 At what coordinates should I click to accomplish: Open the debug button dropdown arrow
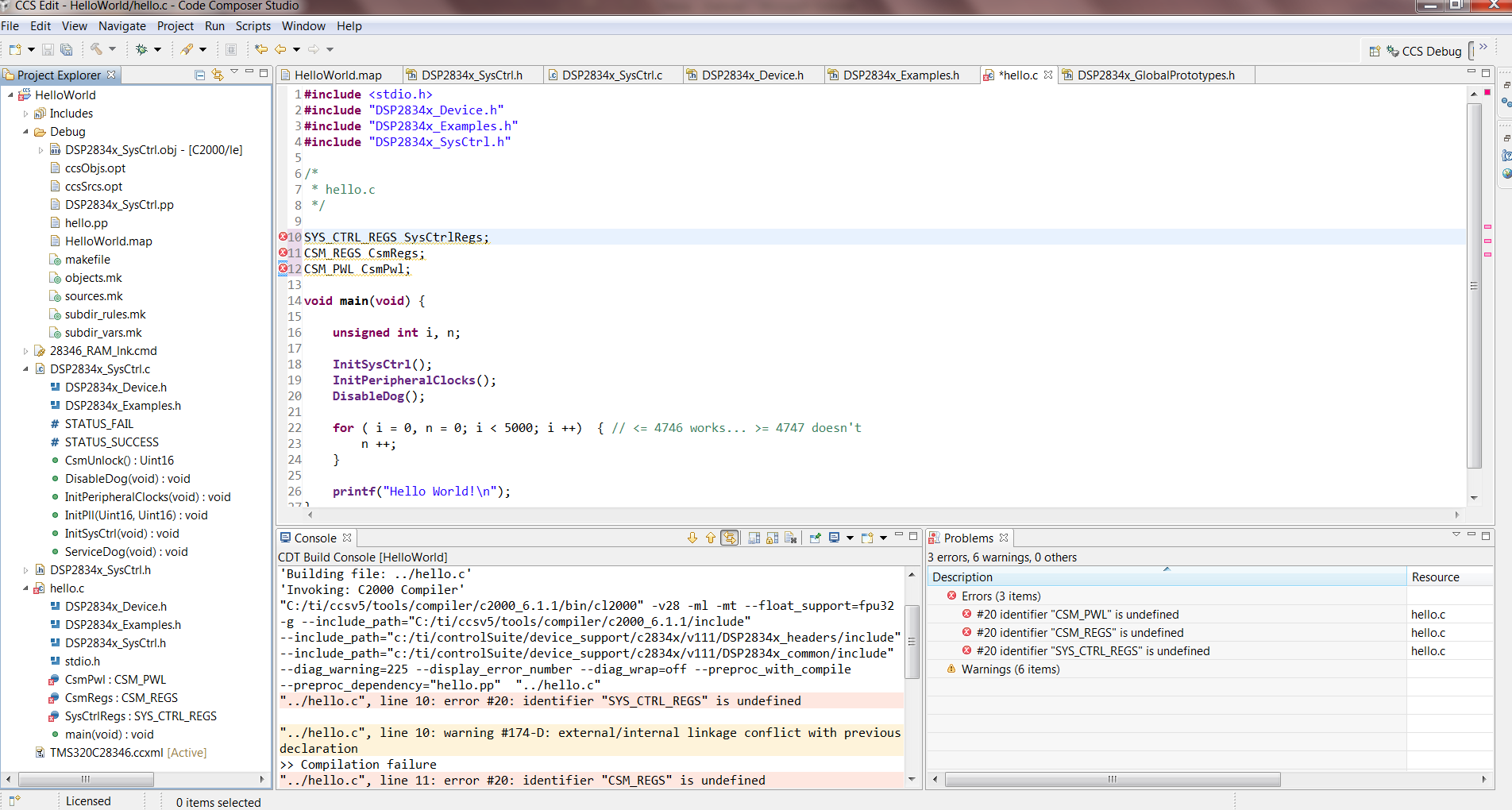pos(157,49)
